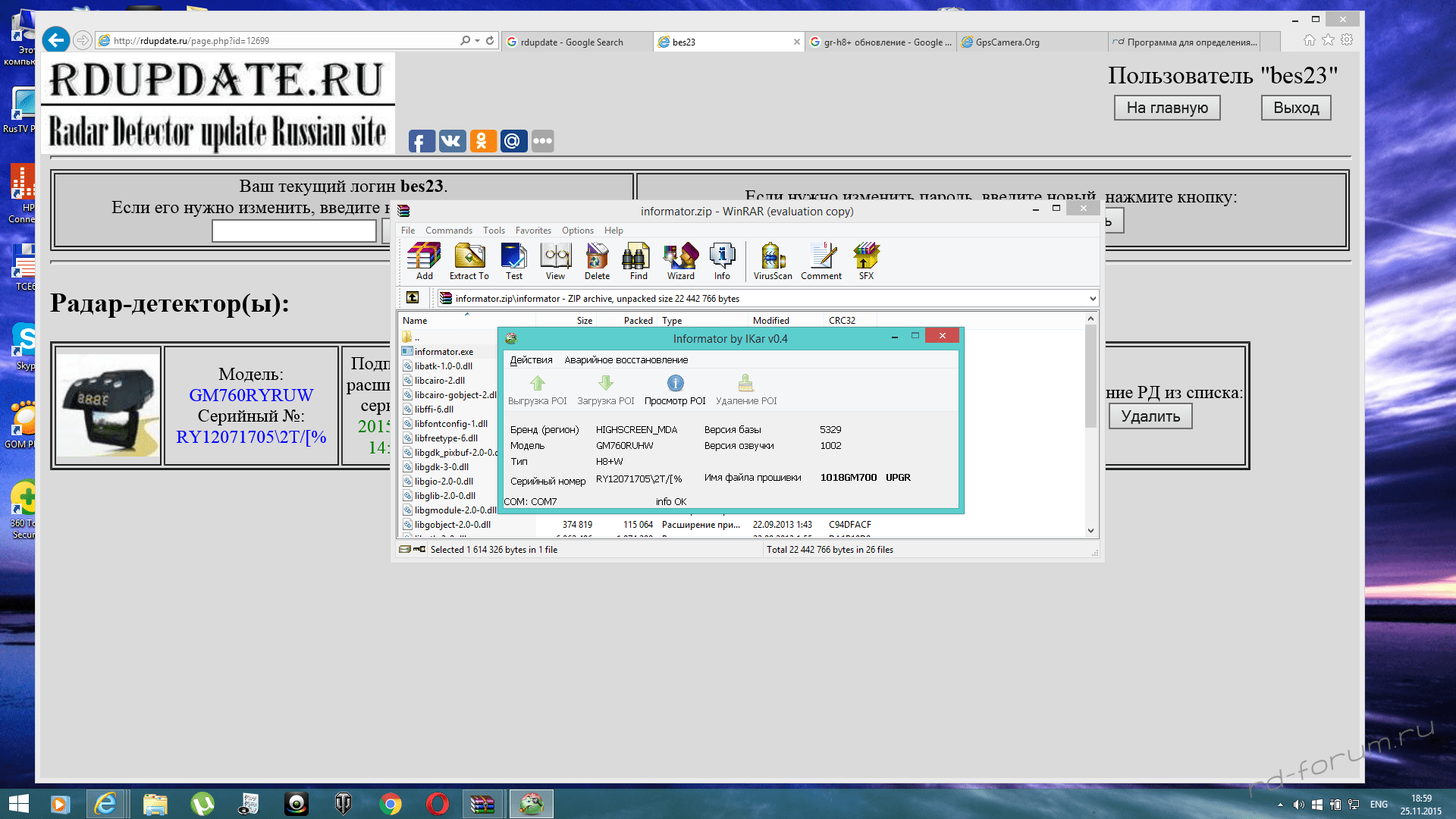Expand the WinRAR address path dropdown
Screen dimensions: 1456x819
[x=1092, y=299]
